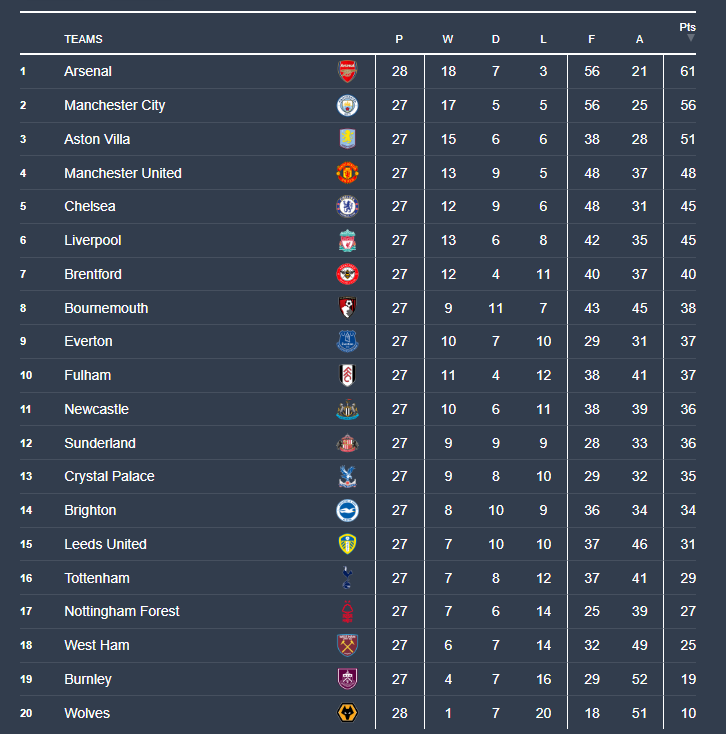Viewport: 726px width, 734px height.
Task: Select the Nottingham Forest team name
Action: (122, 611)
